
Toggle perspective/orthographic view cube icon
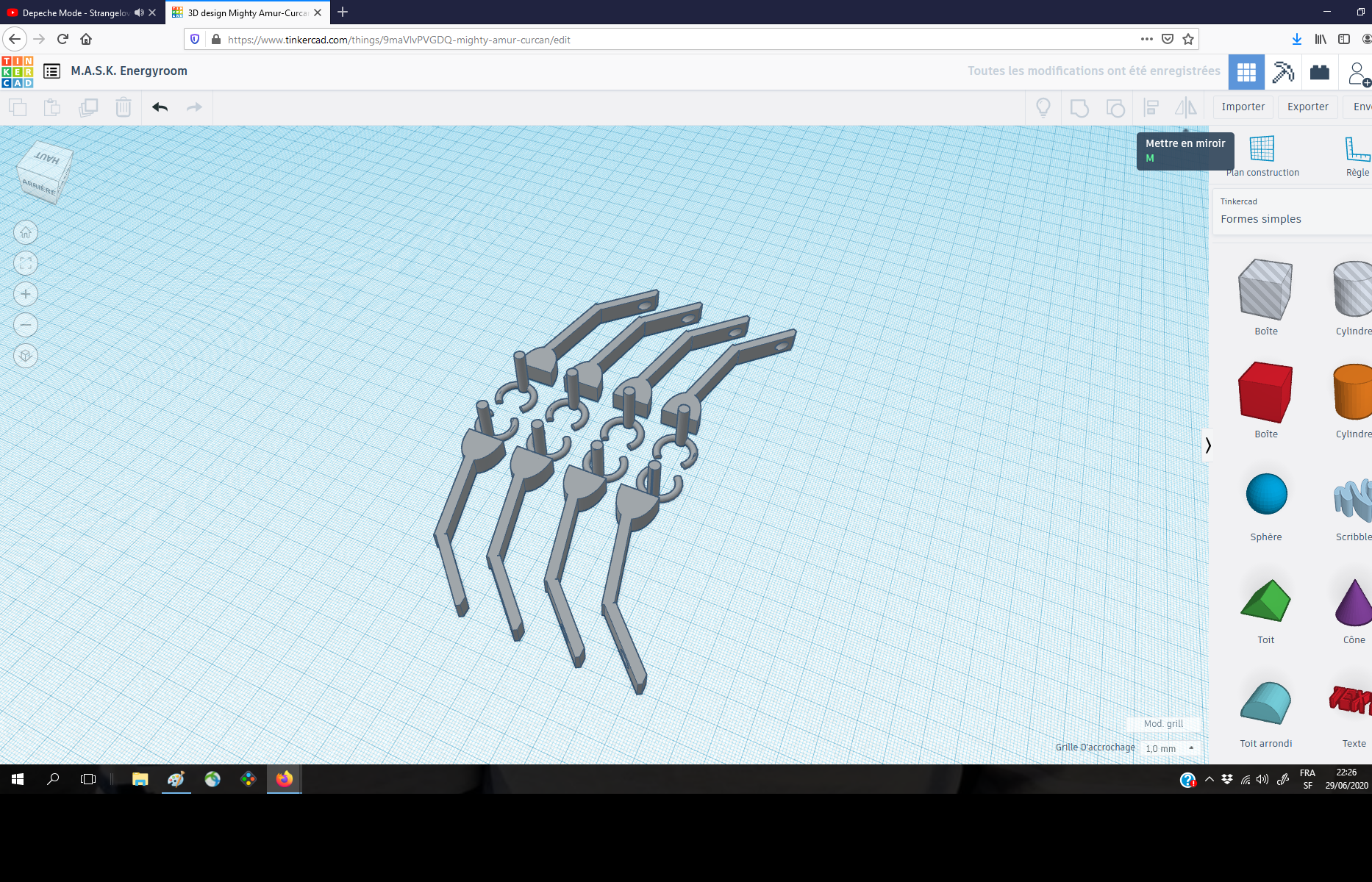(x=26, y=356)
